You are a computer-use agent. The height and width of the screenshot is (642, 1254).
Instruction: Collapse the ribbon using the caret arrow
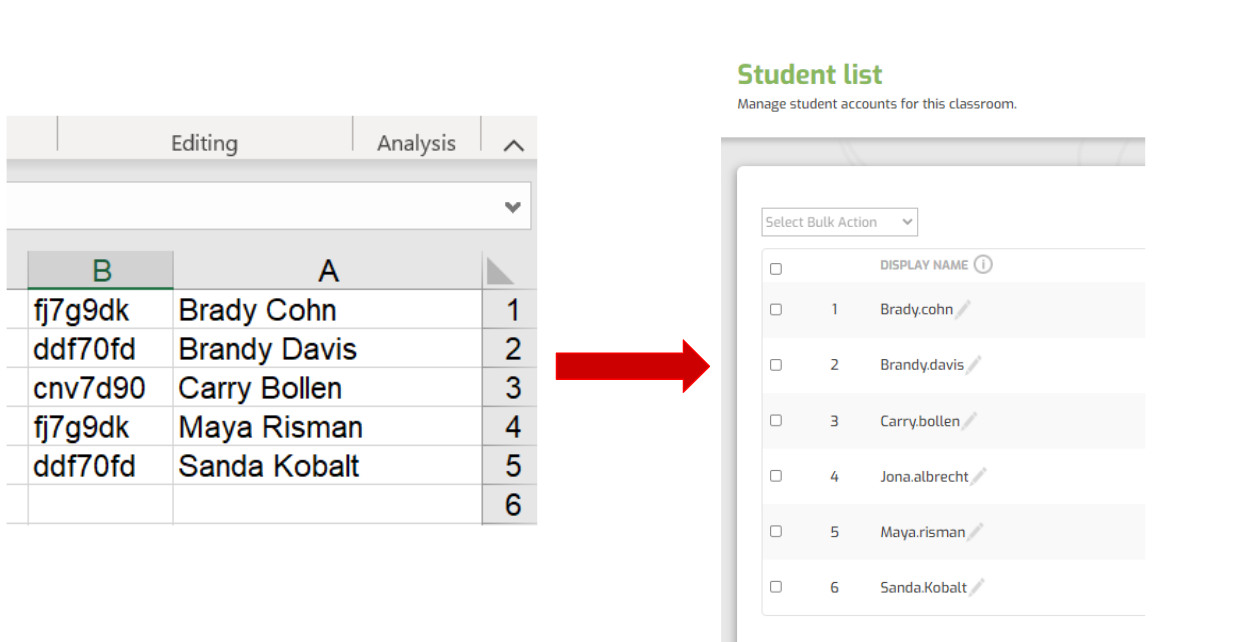[513, 145]
